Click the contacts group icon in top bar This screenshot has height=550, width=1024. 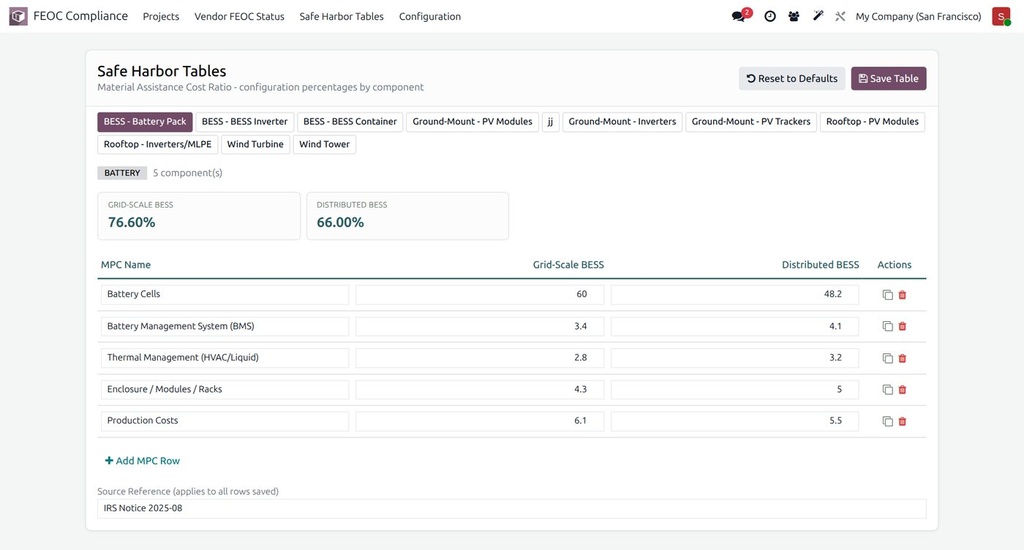point(793,16)
